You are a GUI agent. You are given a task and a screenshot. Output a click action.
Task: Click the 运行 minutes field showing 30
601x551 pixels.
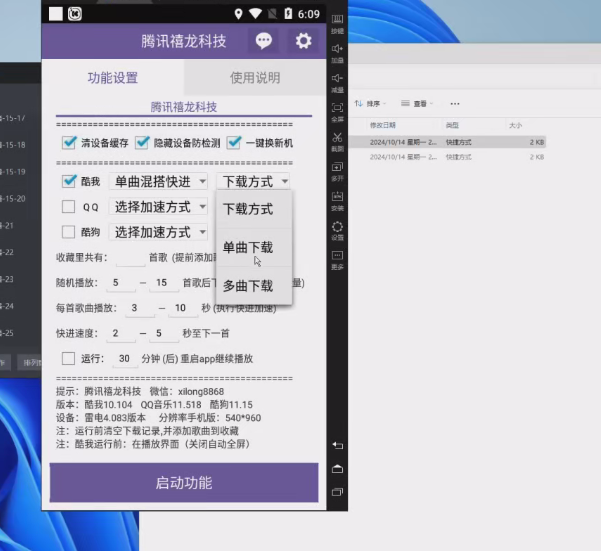coord(125,359)
